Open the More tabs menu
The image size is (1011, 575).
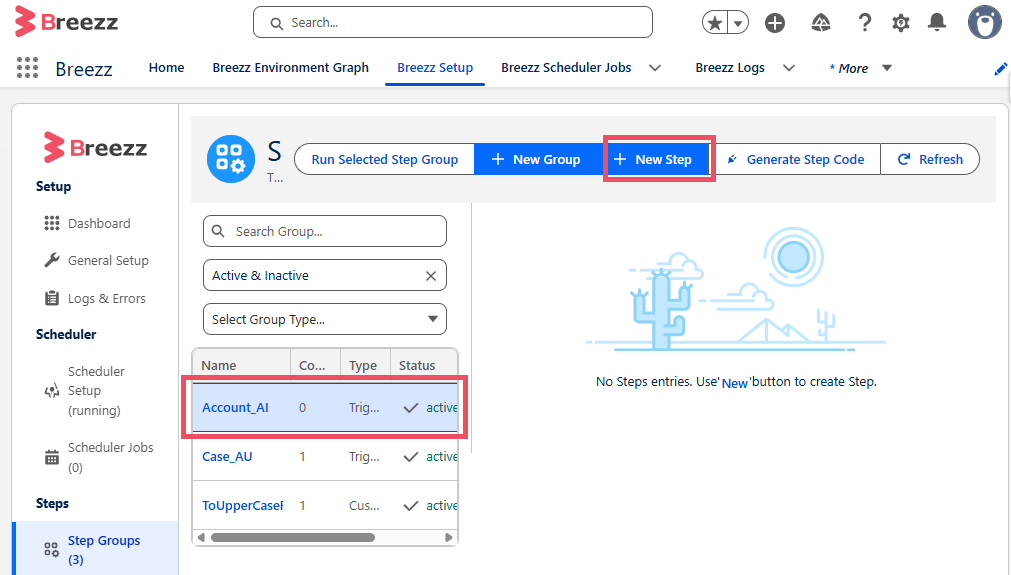tap(860, 68)
